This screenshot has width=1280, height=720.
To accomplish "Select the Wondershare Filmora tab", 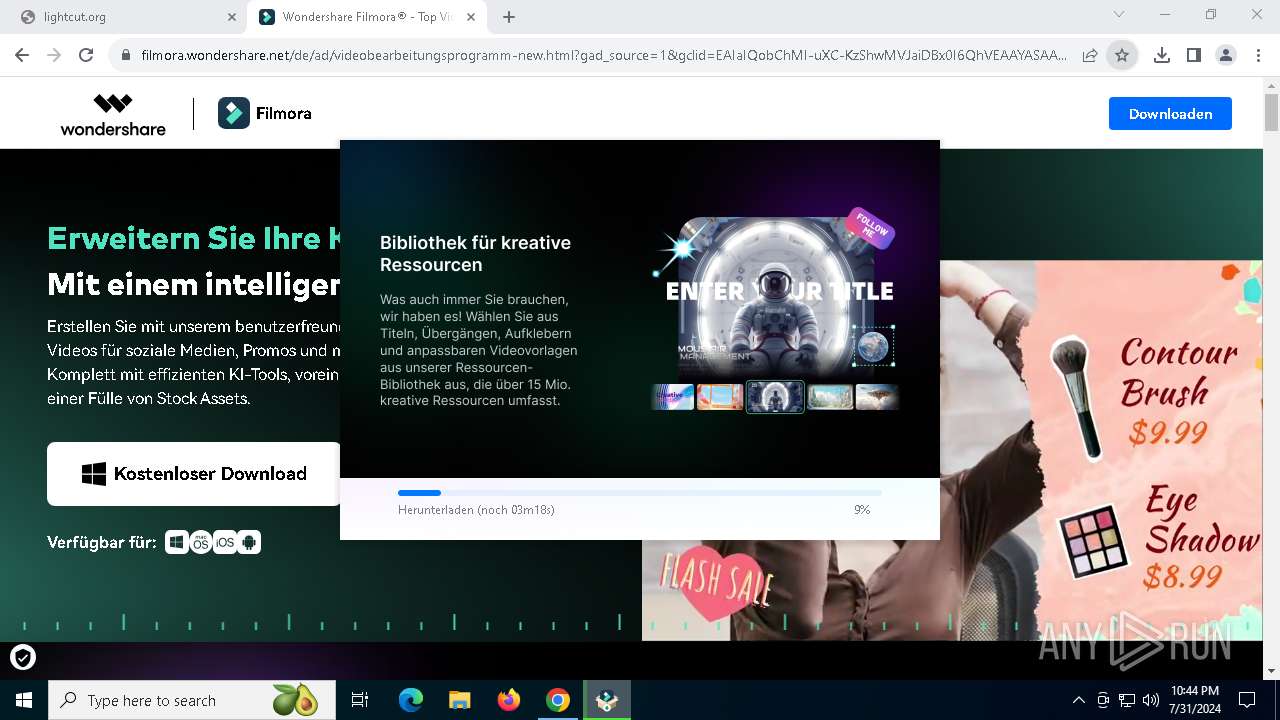I will [x=366, y=17].
